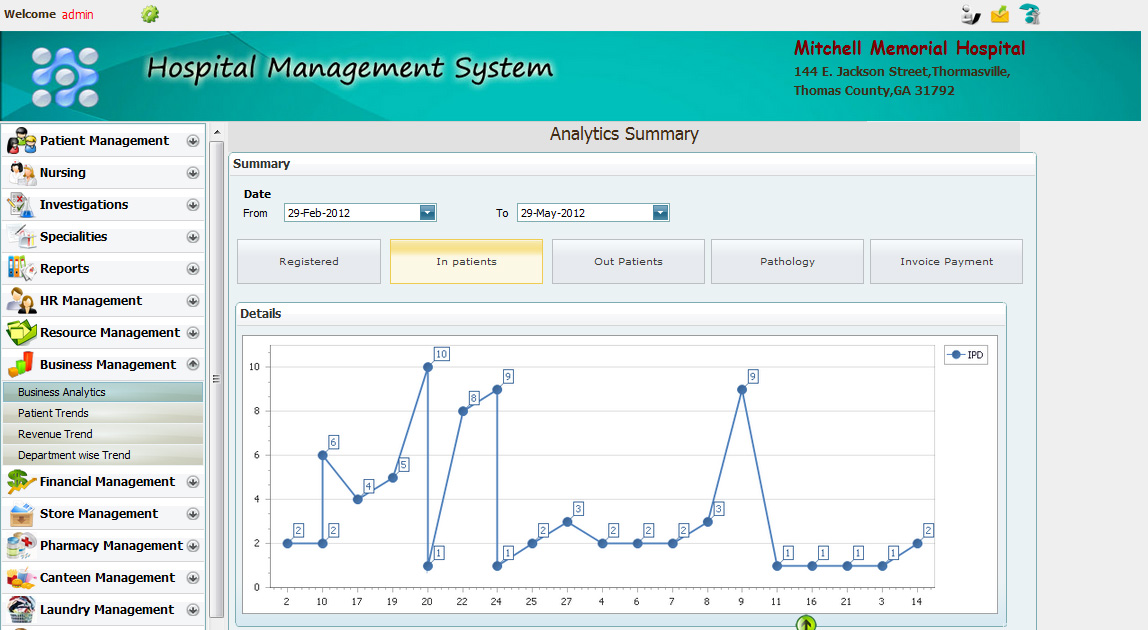Open the help question mark icon
This screenshot has width=1148, height=630.
tap(1030, 14)
